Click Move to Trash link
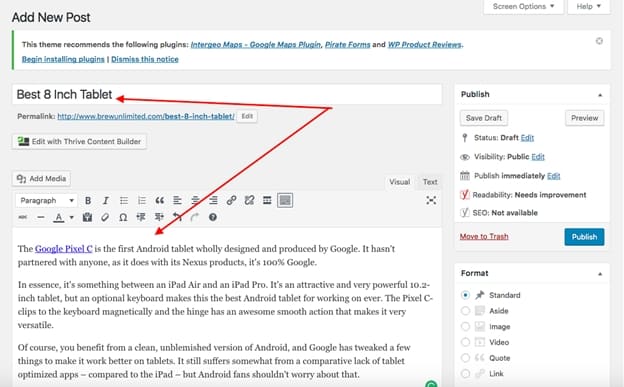Viewport: 624px width, 387px height. (484, 236)
